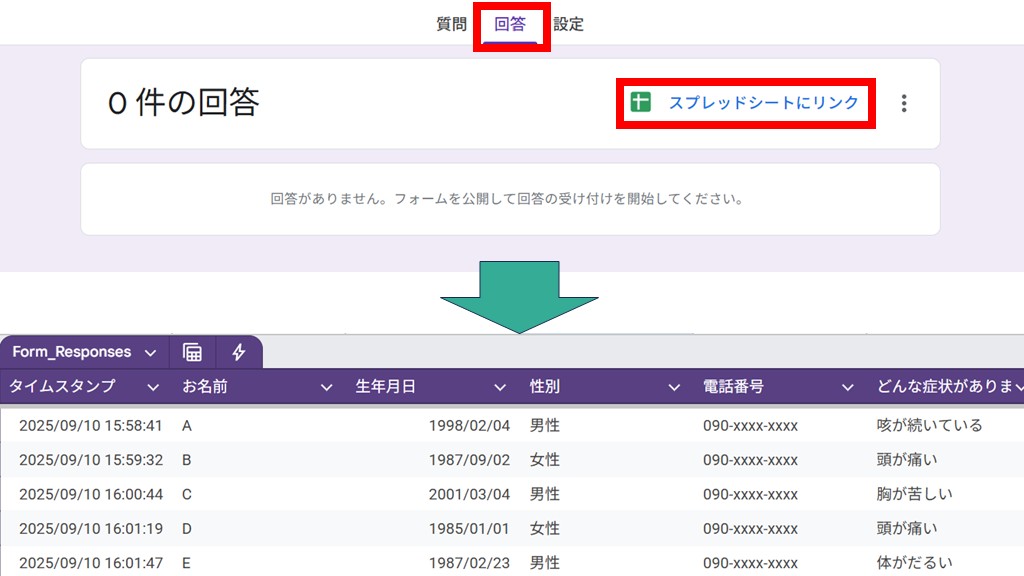Click the row with name C
Viewport: 1024px width, 576px height.
pyautogui.click(x=187, y=494)
